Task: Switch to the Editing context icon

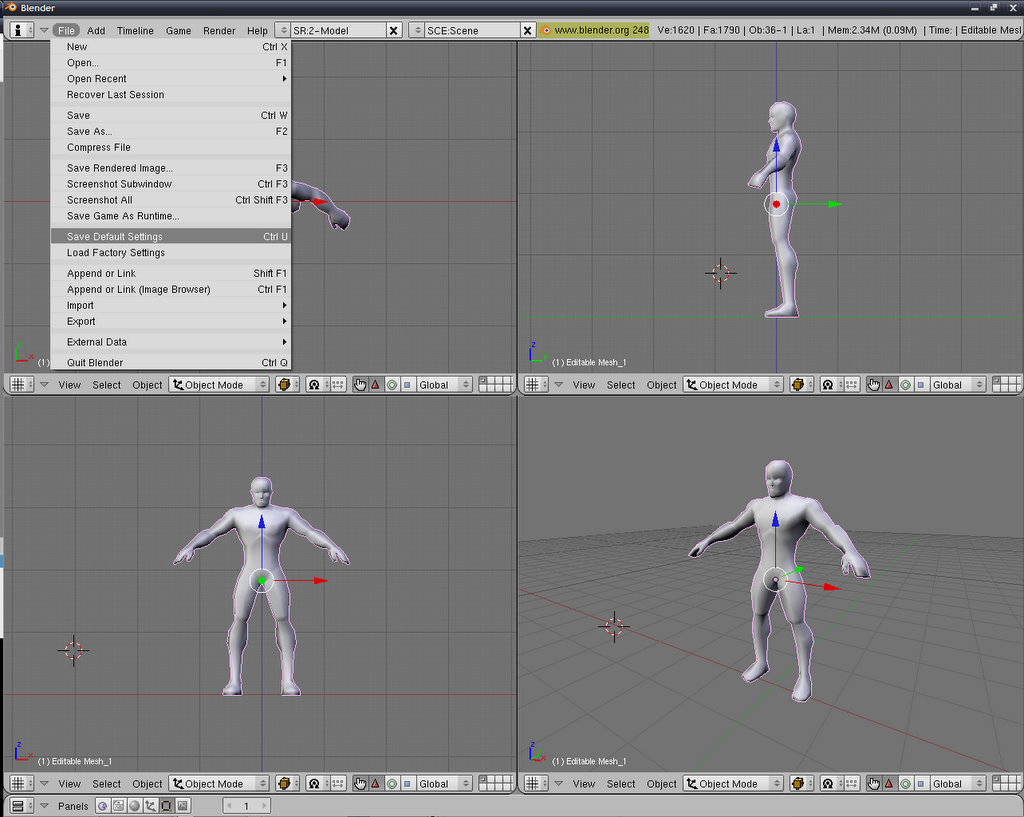Action: pos(167,805)
